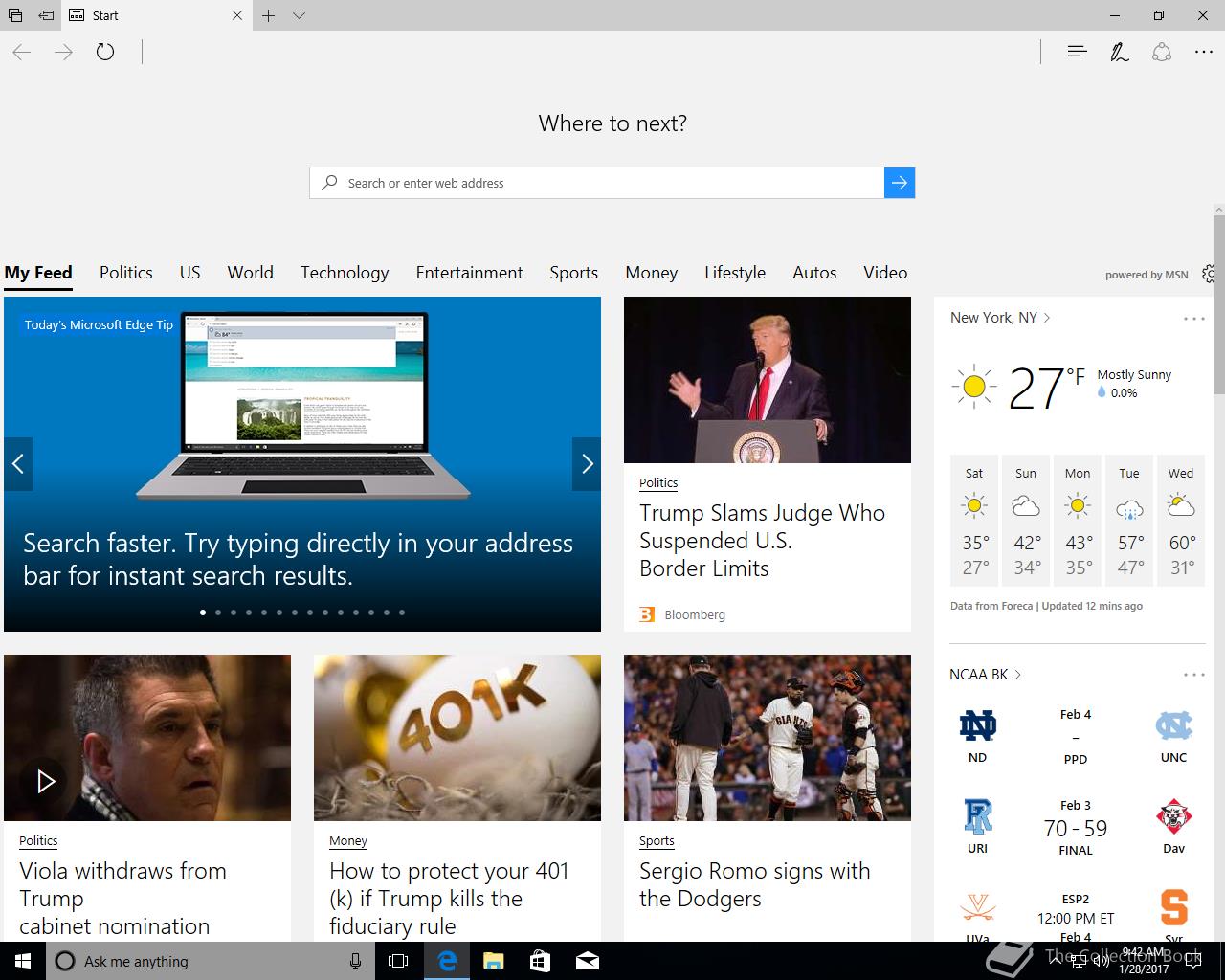The image size is (1225, 980).
Task: Open a new tab with plus icon
Action: point(269,15)
